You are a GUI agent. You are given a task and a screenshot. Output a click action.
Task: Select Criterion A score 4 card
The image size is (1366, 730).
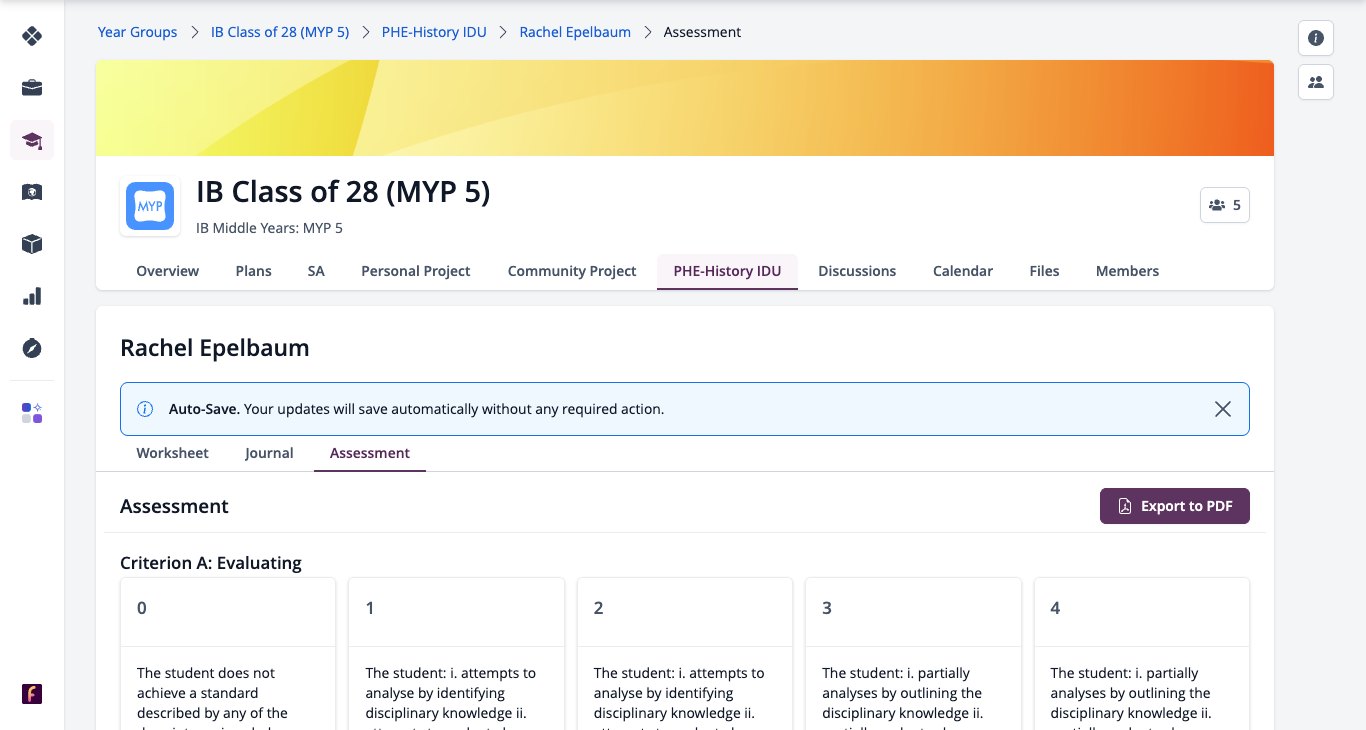1142,654
